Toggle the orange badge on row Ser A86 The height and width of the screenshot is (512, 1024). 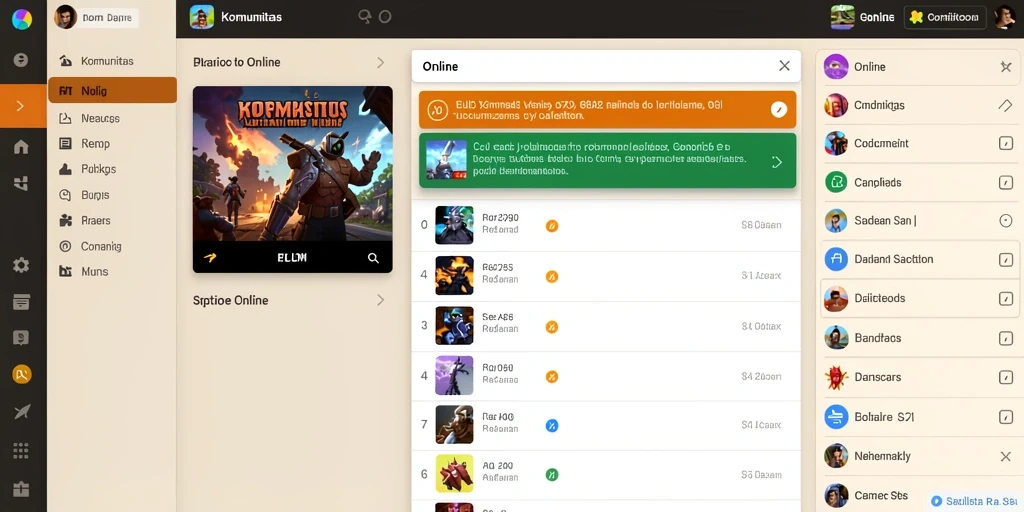(552, 327)
